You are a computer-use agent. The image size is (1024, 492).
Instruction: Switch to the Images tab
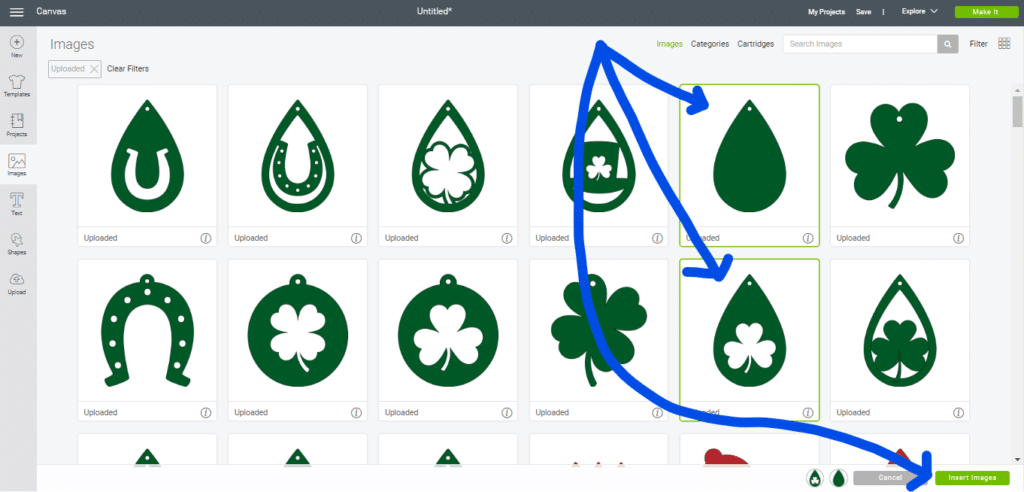coord(669,44)
